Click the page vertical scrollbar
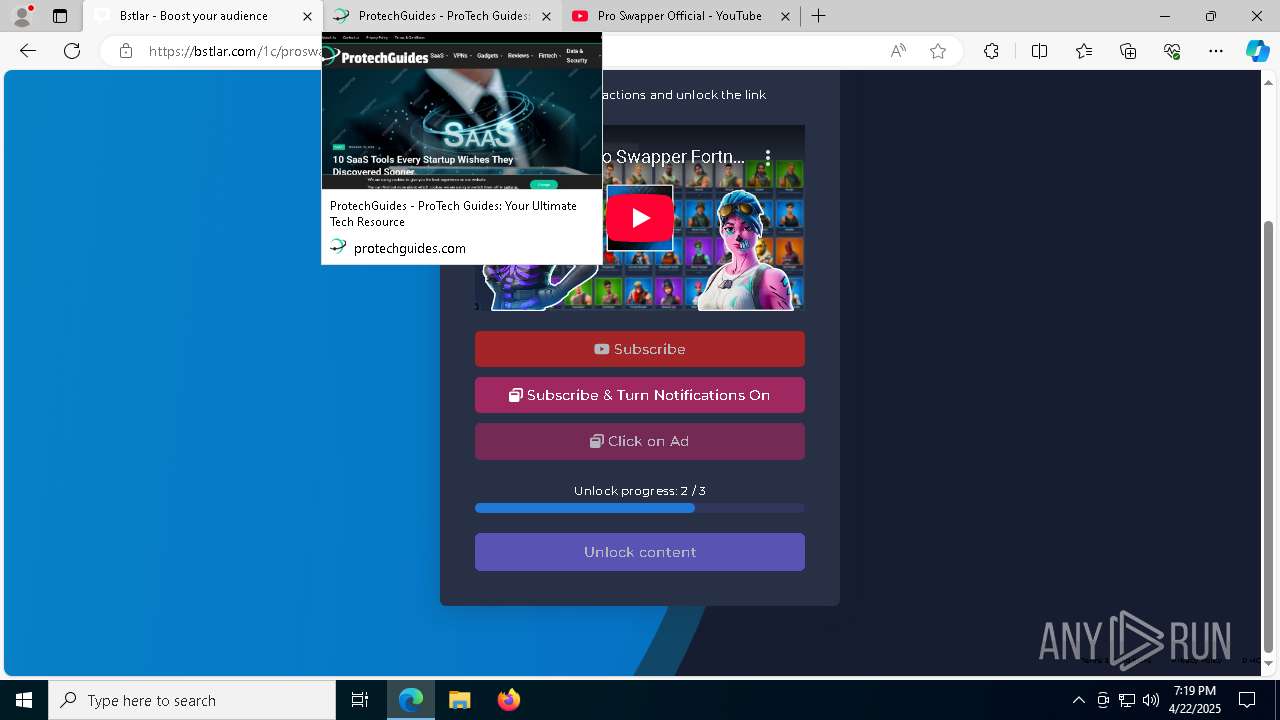Viewport: 1280px width, 720px height. click(1269, 435)
